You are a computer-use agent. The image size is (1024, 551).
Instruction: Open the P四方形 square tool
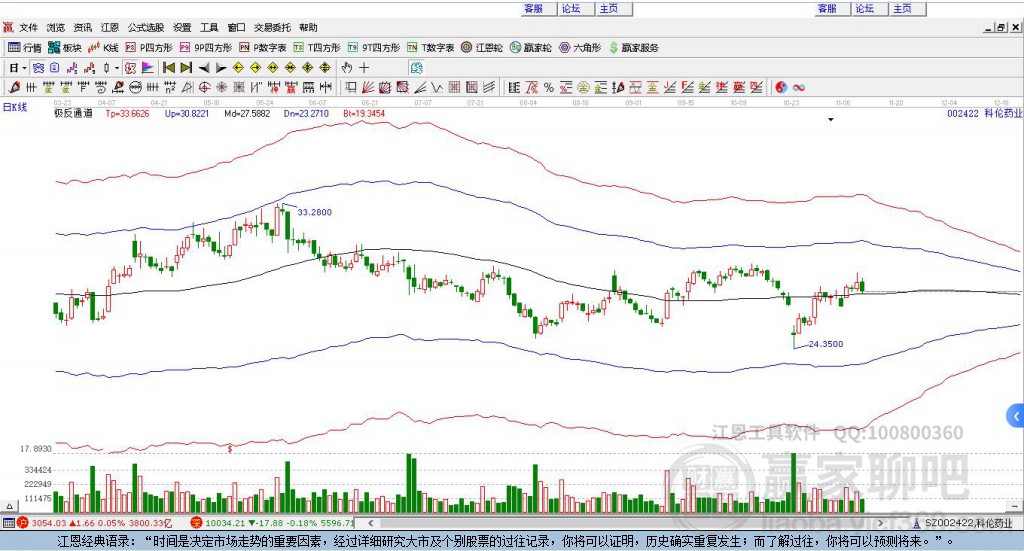(148, 48)
